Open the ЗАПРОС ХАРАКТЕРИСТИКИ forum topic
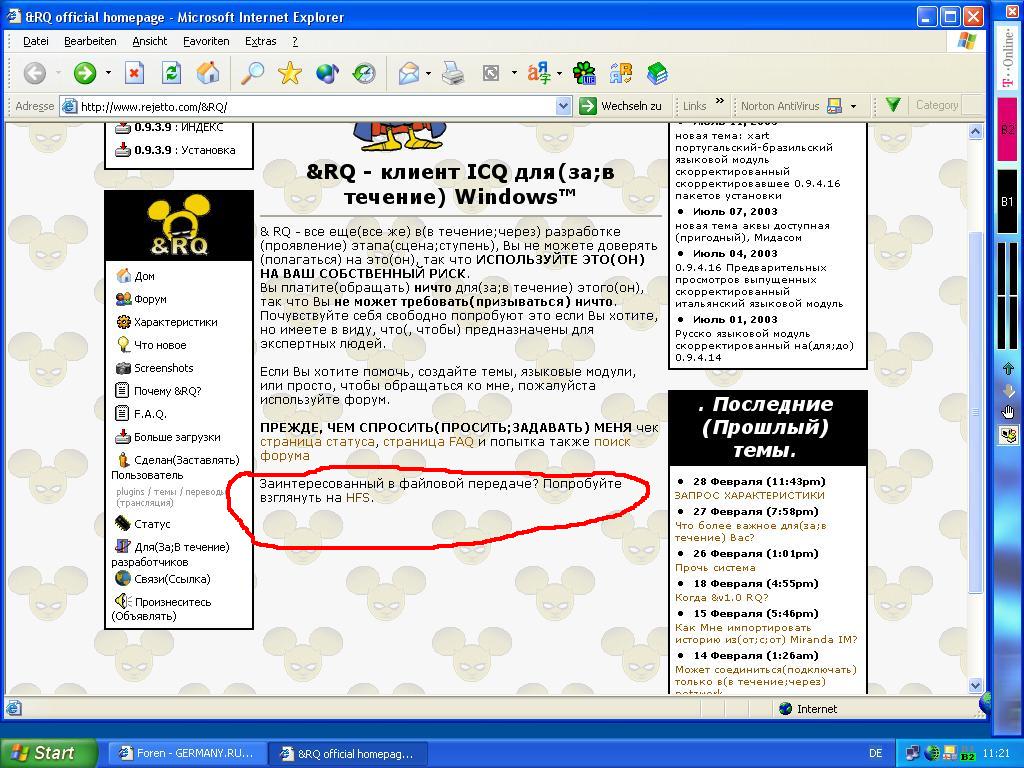 (749, 495)
